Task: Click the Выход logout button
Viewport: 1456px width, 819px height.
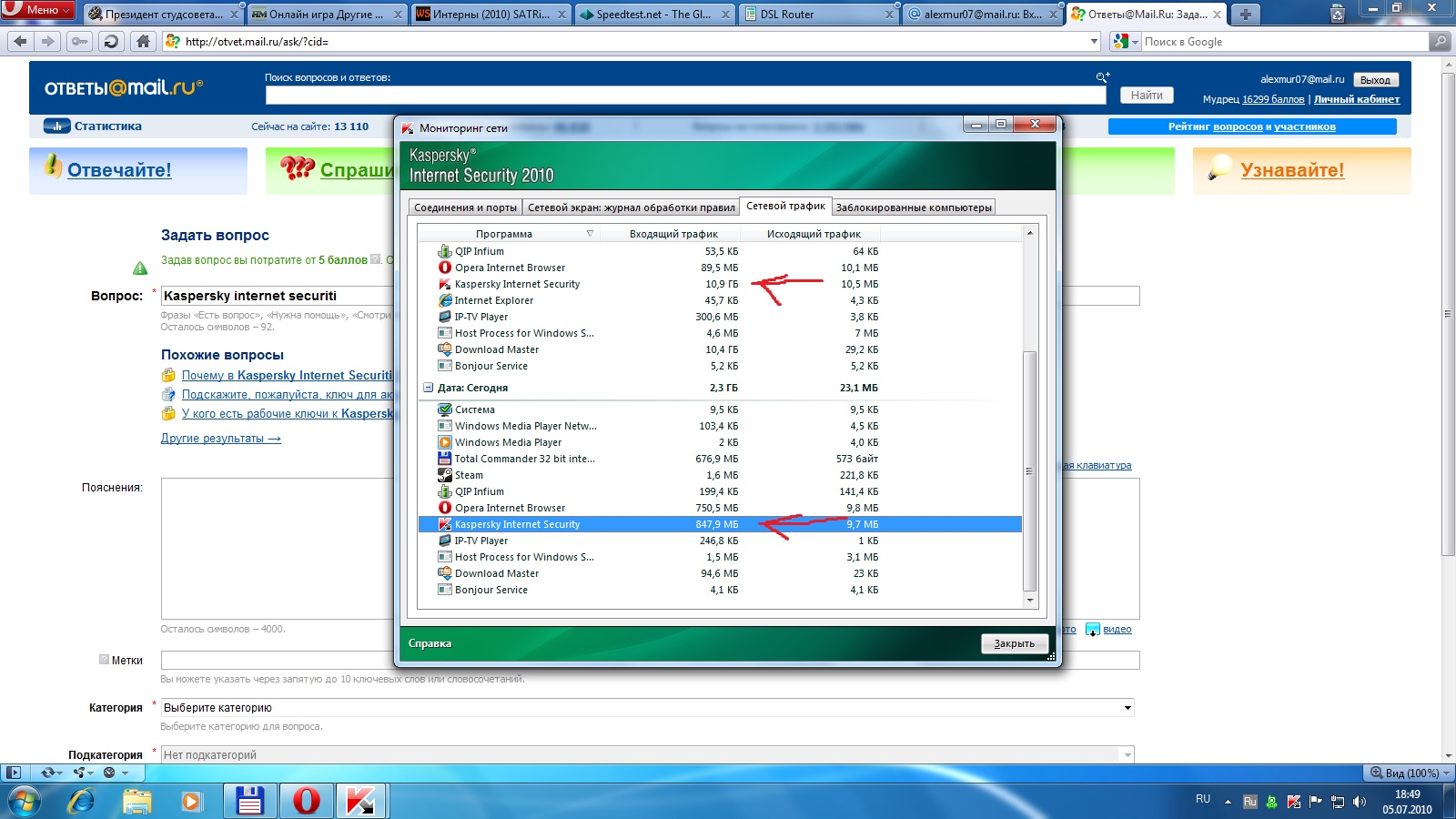Action: coord(1375,80)
